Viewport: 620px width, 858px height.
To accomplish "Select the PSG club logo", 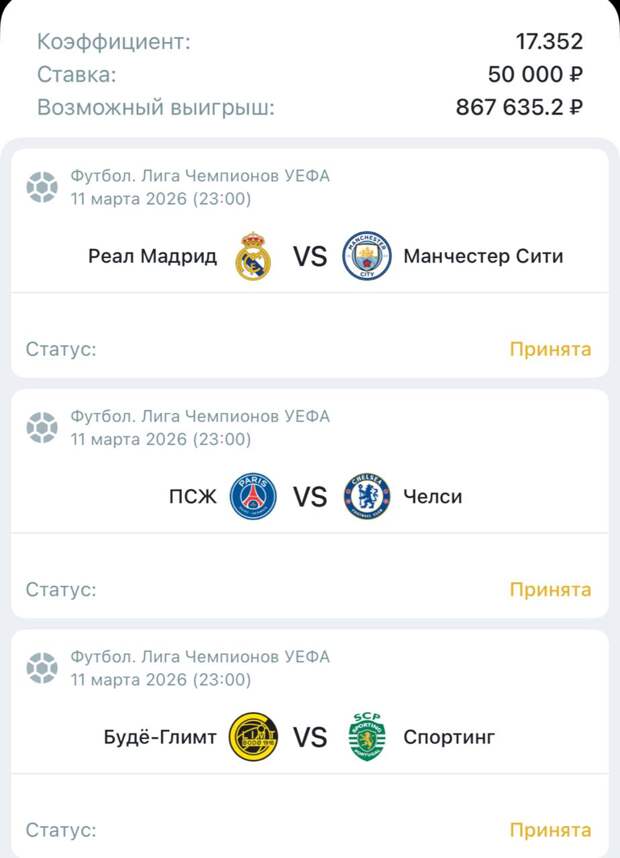I will [x=253, y=496].
